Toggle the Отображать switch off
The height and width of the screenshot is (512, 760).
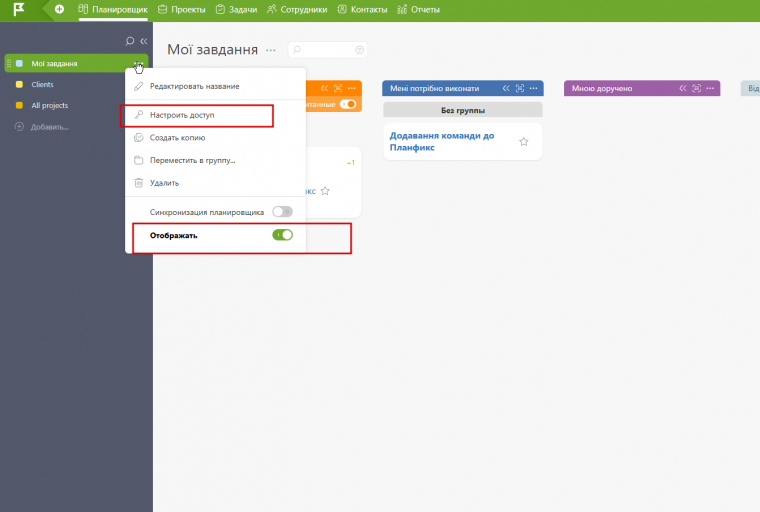pos(282,235)
